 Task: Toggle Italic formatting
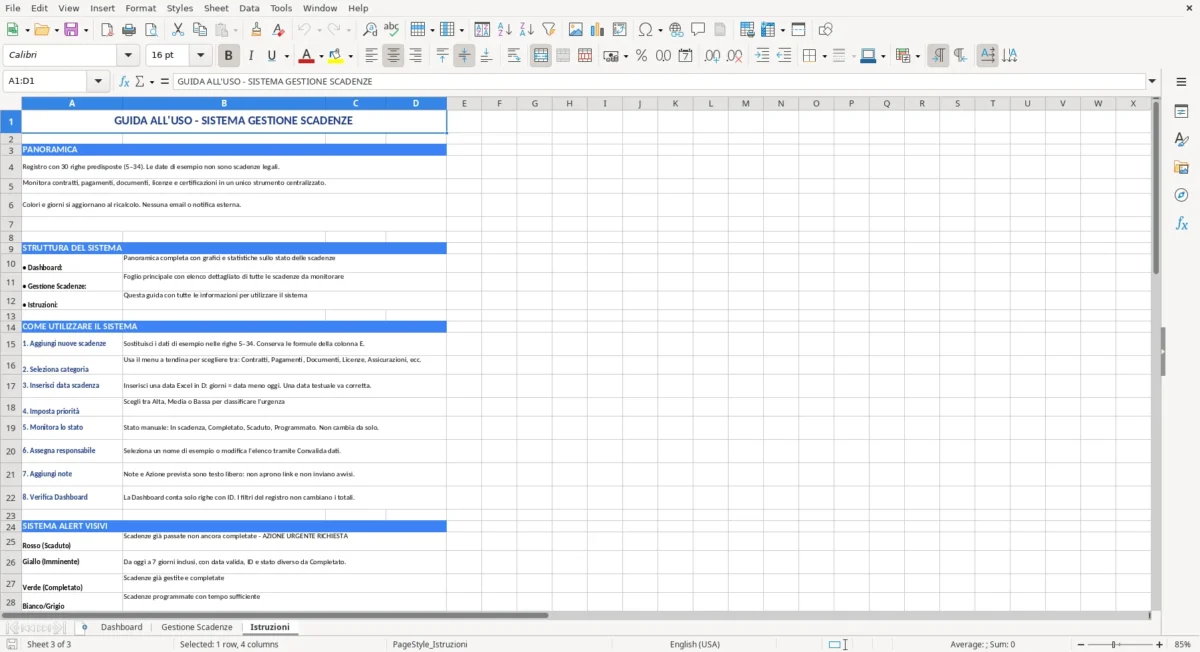[x=251, y=56]
